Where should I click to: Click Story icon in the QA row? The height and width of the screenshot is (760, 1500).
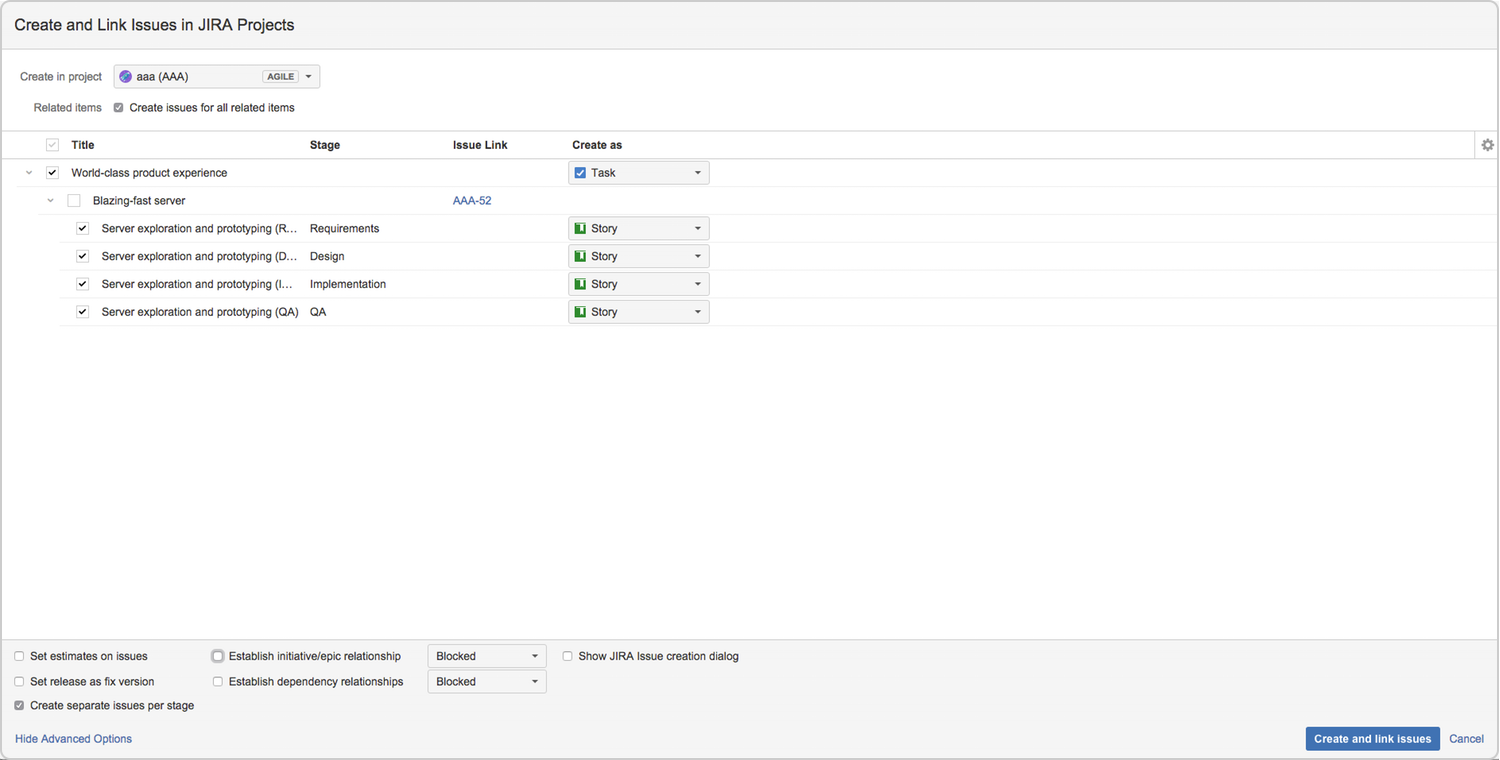click(580, 312)
